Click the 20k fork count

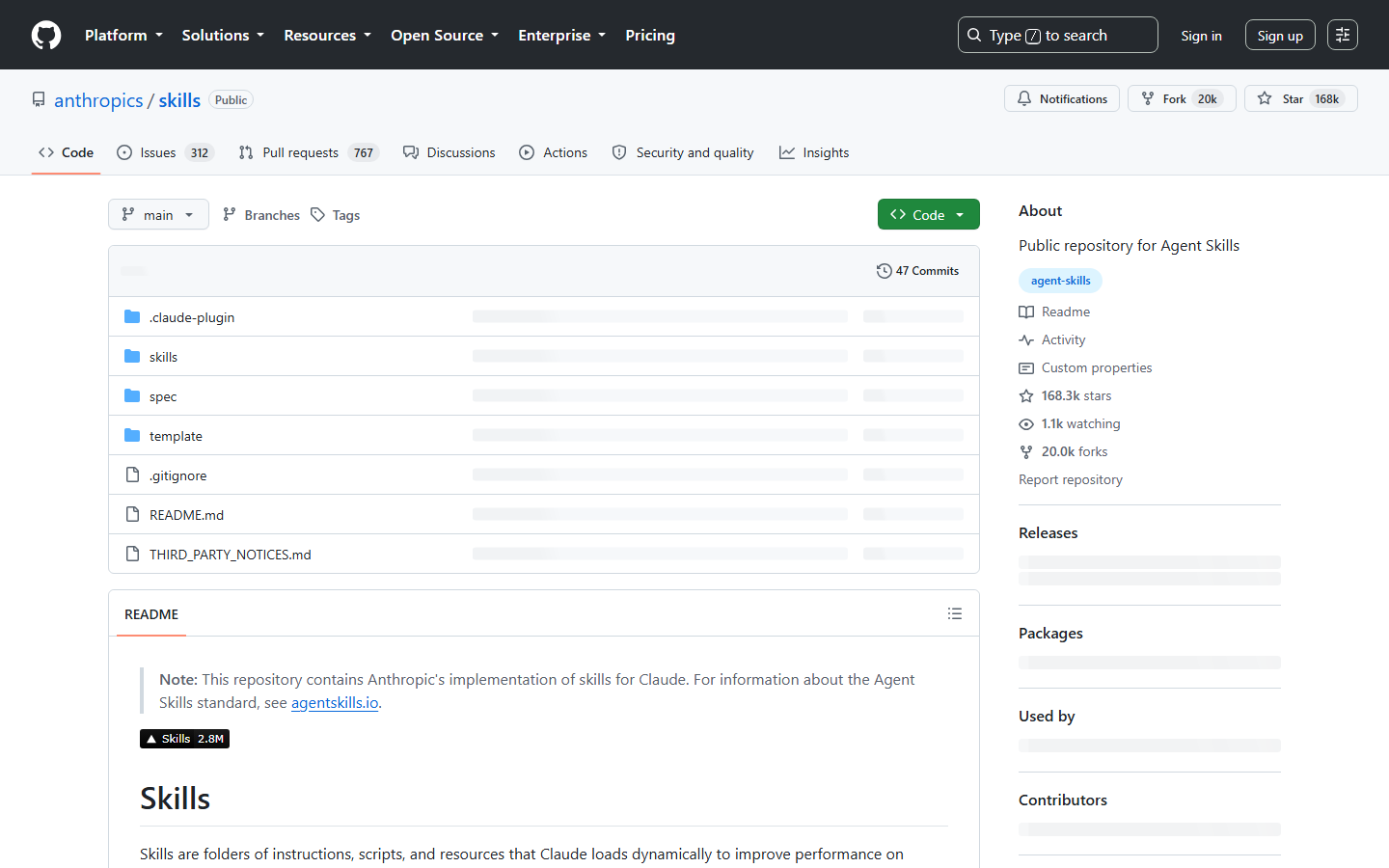[1208, 98]
